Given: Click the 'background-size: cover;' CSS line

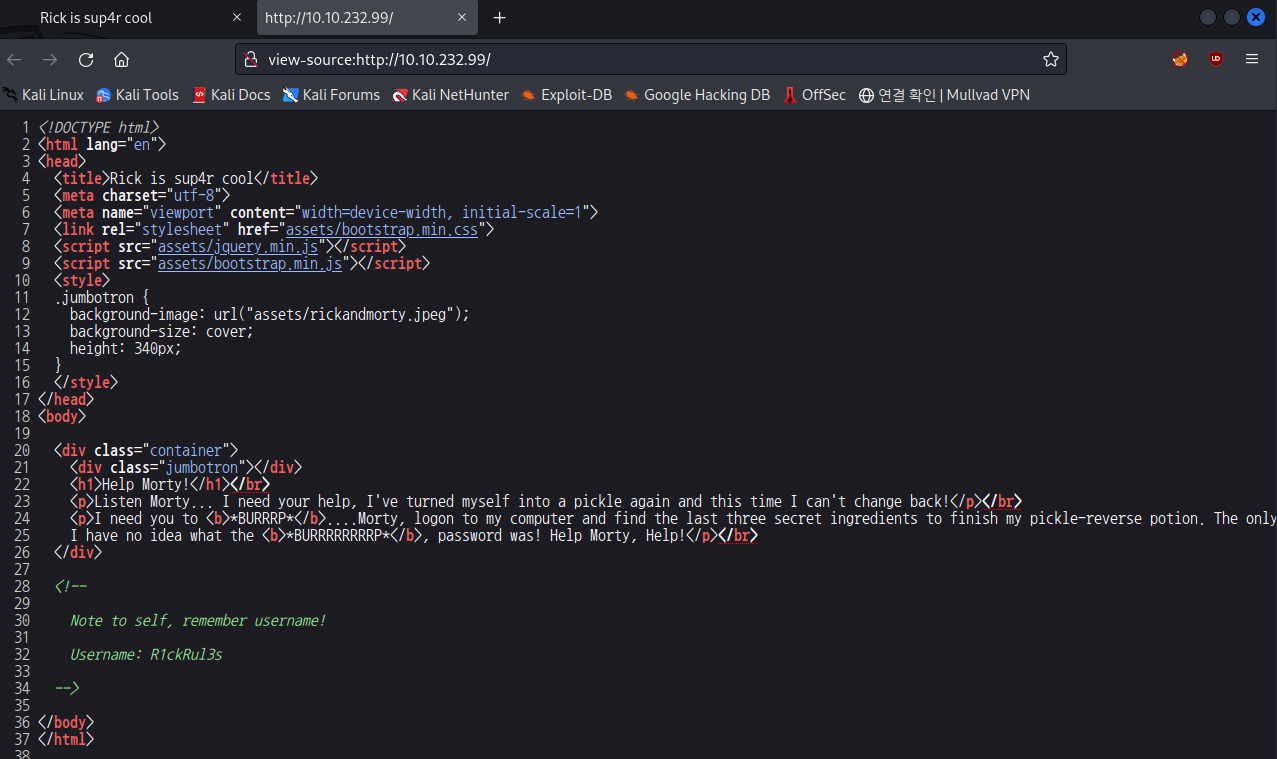Looking at the screenshot, I should [161, 331].
